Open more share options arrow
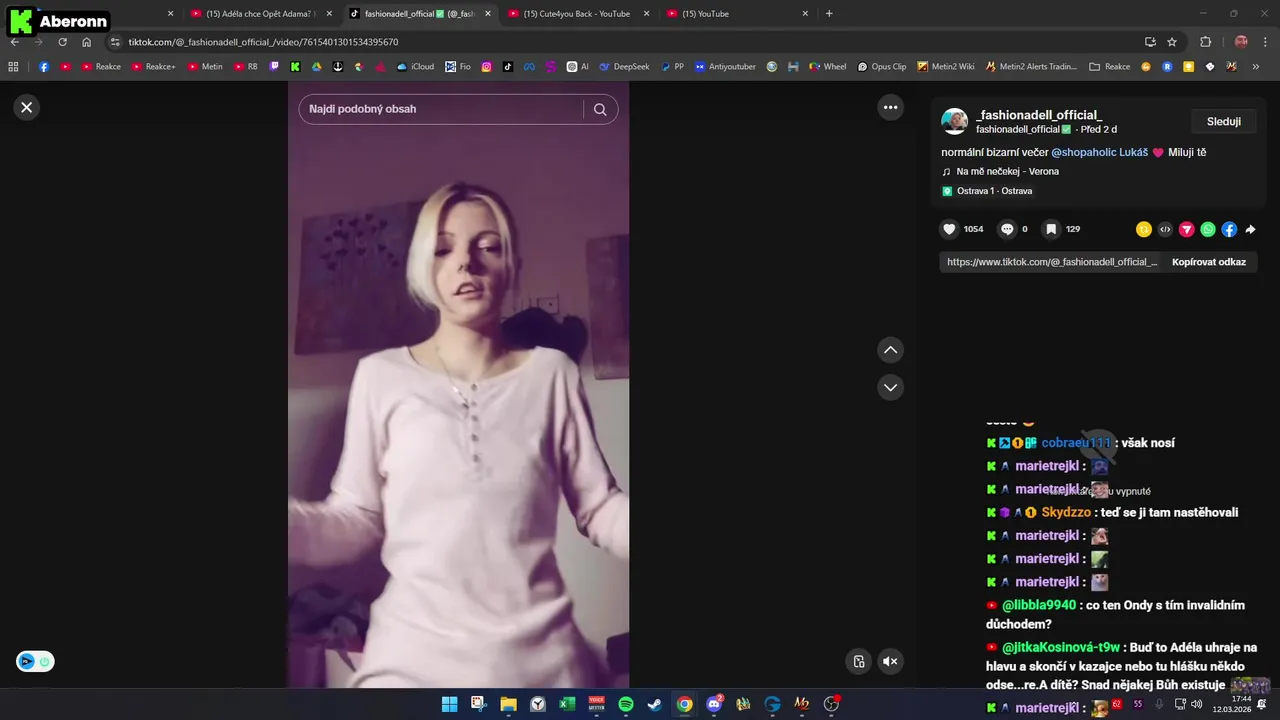Image resolution: width=1280 pixels, height=720 pixels. 1250,229
